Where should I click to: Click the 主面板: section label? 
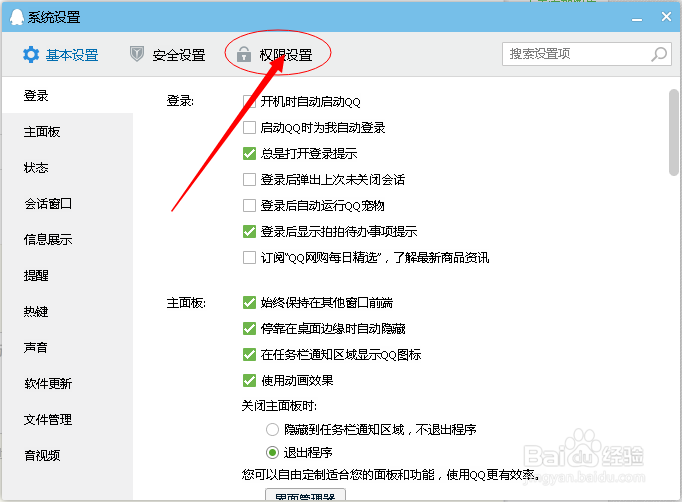coord(186,303)
